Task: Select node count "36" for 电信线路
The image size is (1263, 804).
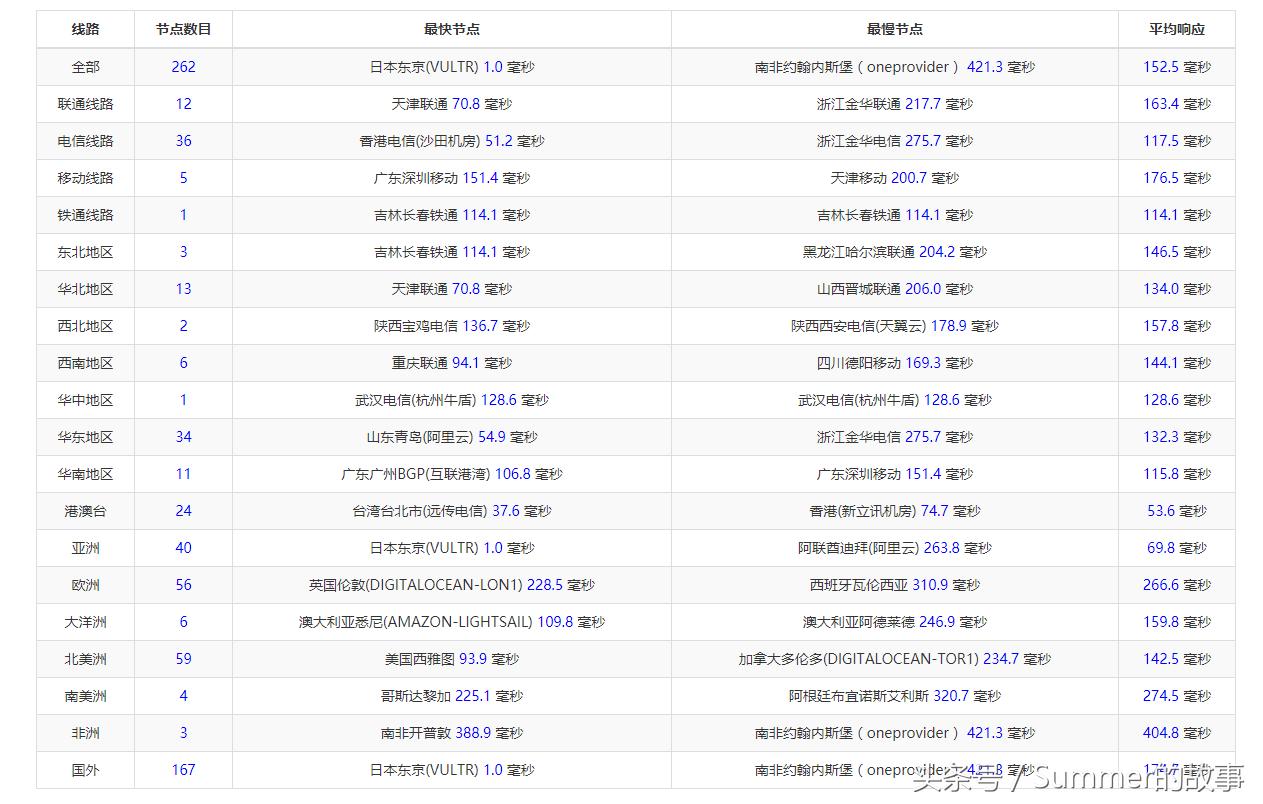Action: [183, 140]
